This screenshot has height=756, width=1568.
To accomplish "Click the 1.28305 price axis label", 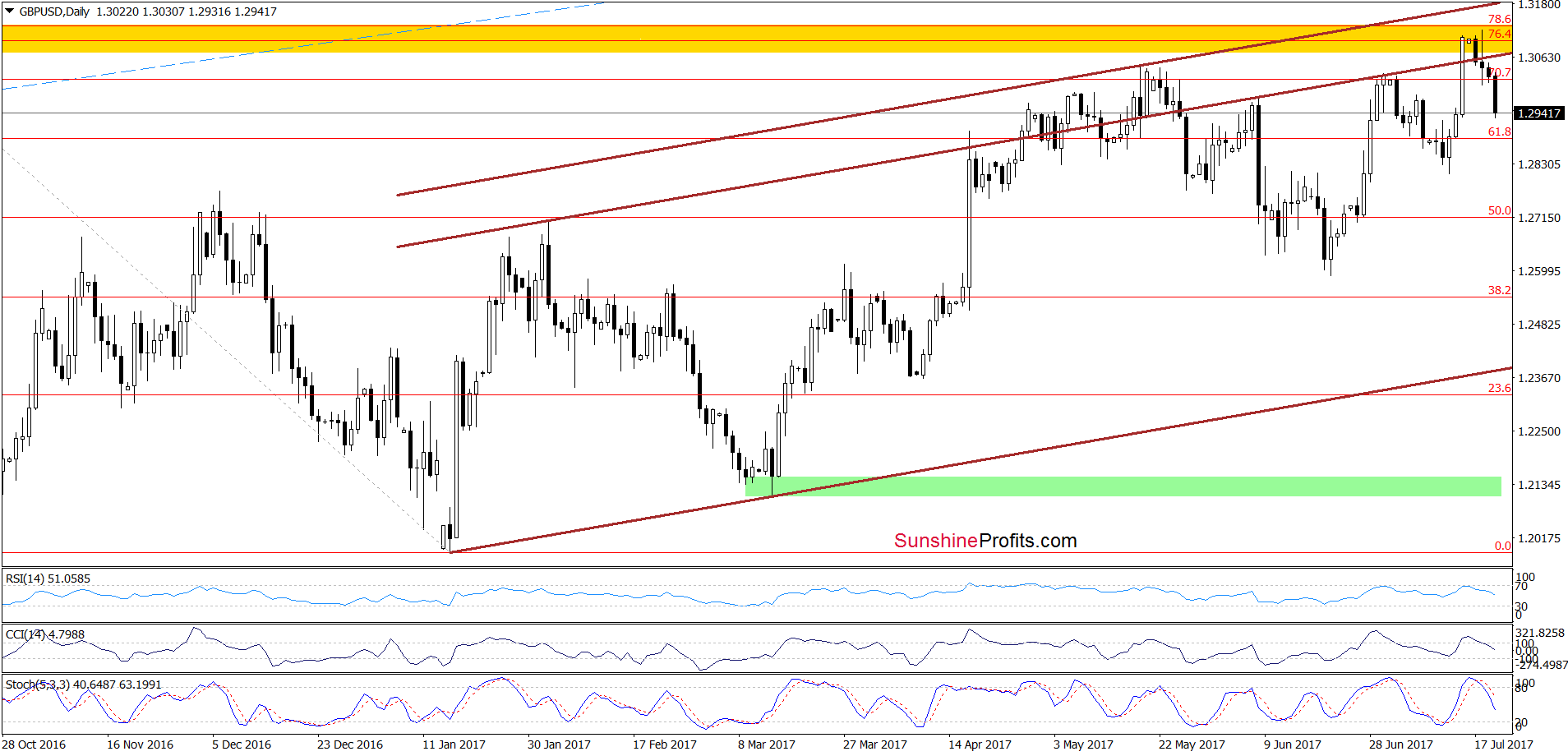I will 1538,164.
